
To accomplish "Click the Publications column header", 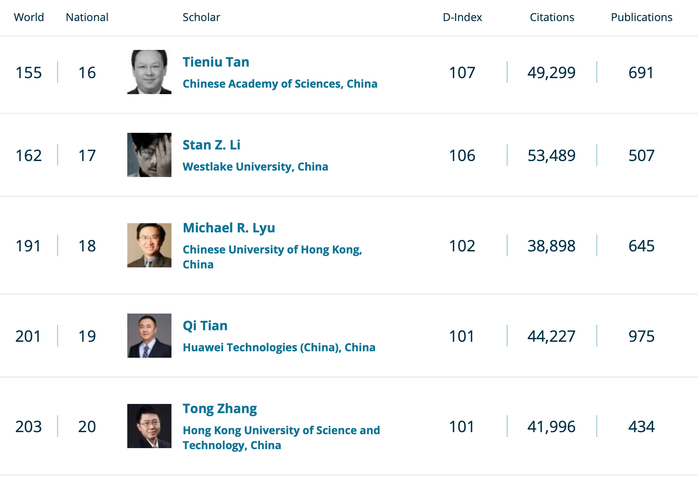I will pyautogui.click(x=641, y=17).
